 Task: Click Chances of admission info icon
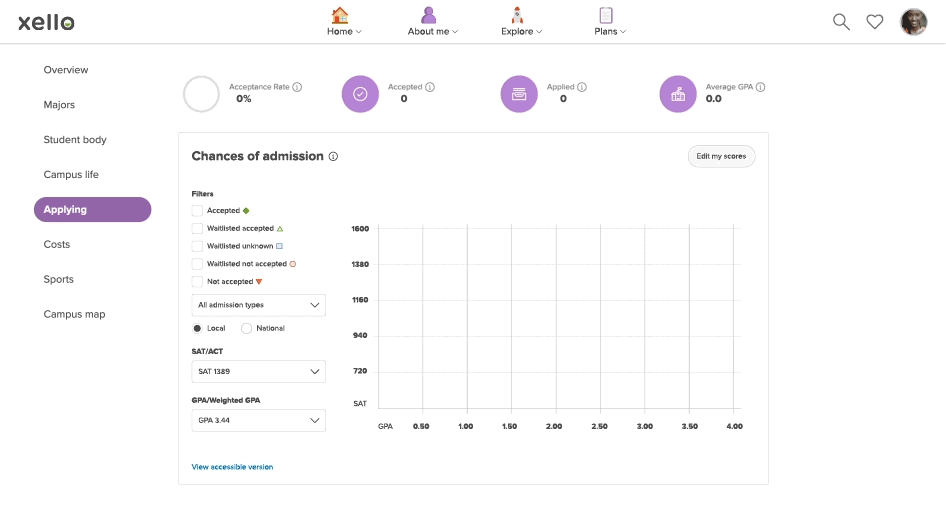pos(333,157)
